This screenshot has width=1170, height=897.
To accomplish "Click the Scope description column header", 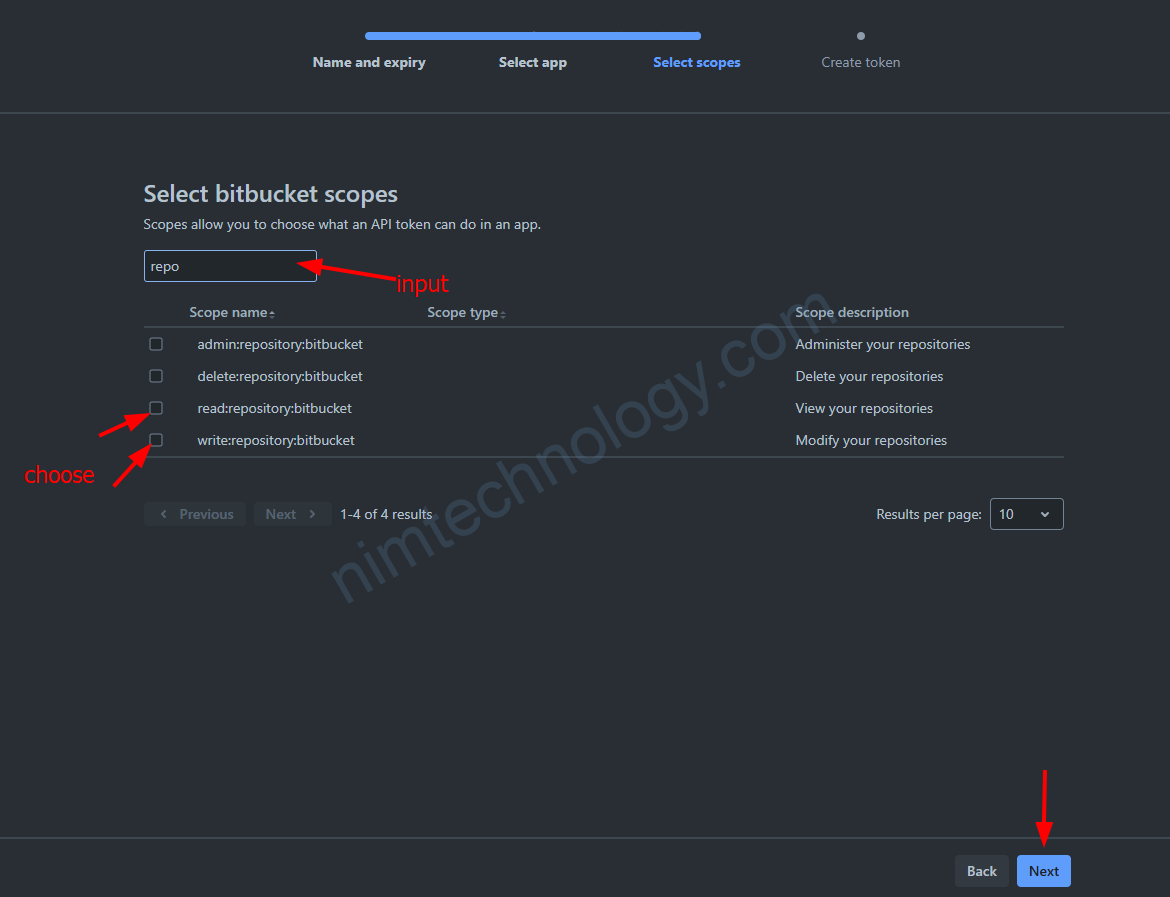I will [x=852, y=312].
